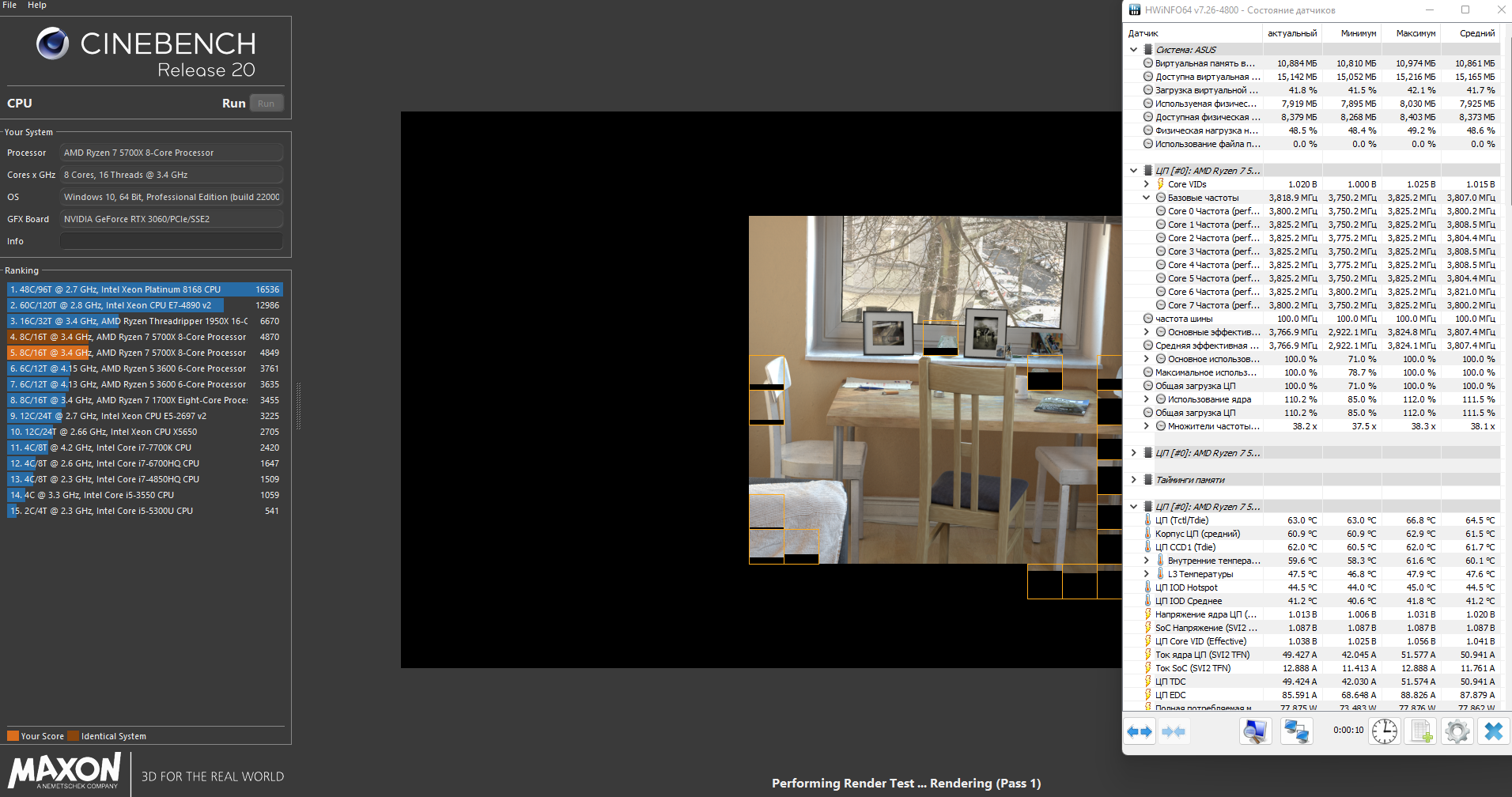
Task: Click the Средний column header
Action: [1470, 33]
